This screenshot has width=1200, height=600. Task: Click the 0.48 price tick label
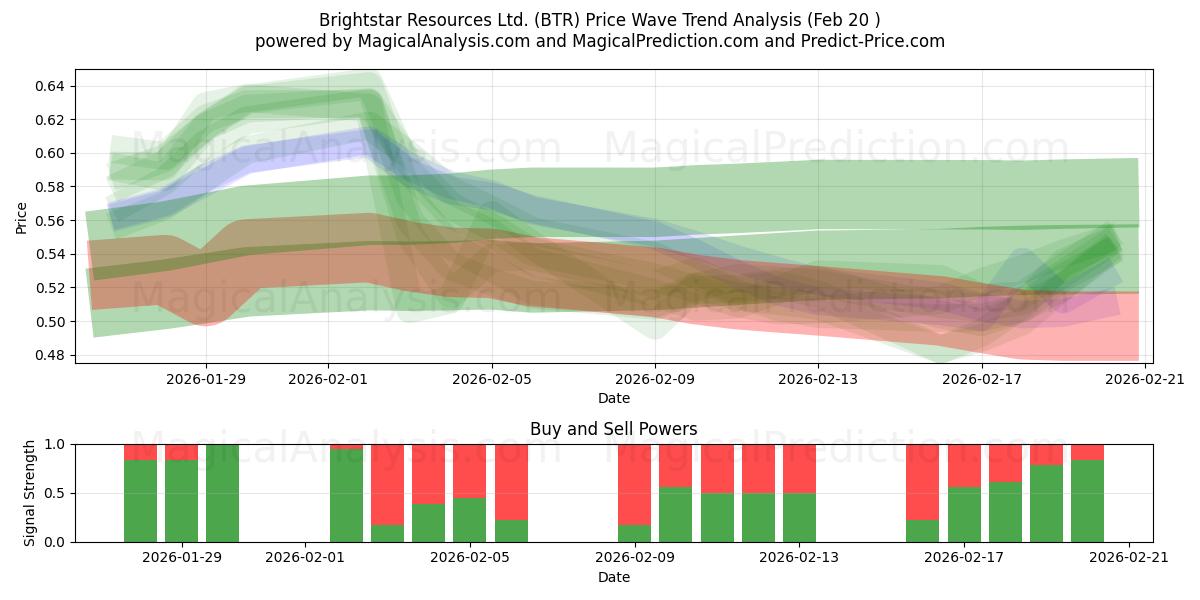point(50,355)
